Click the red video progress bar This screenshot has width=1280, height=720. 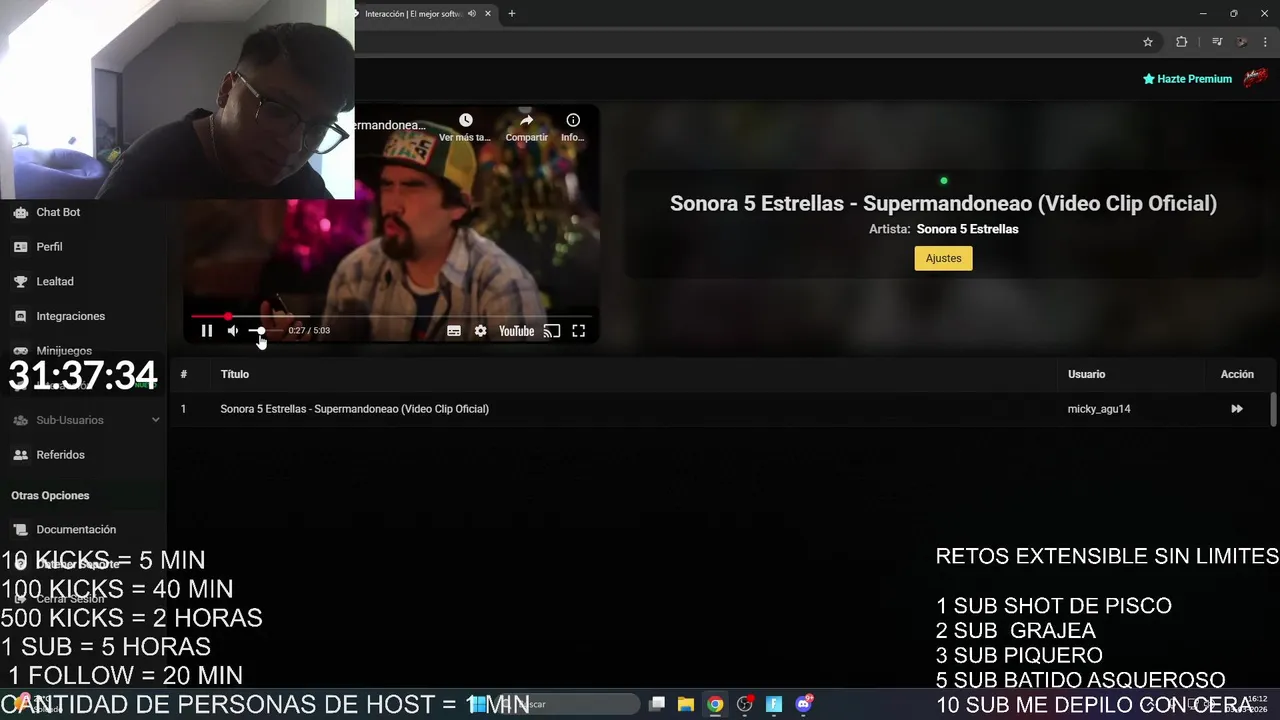[x=391, y=316]
